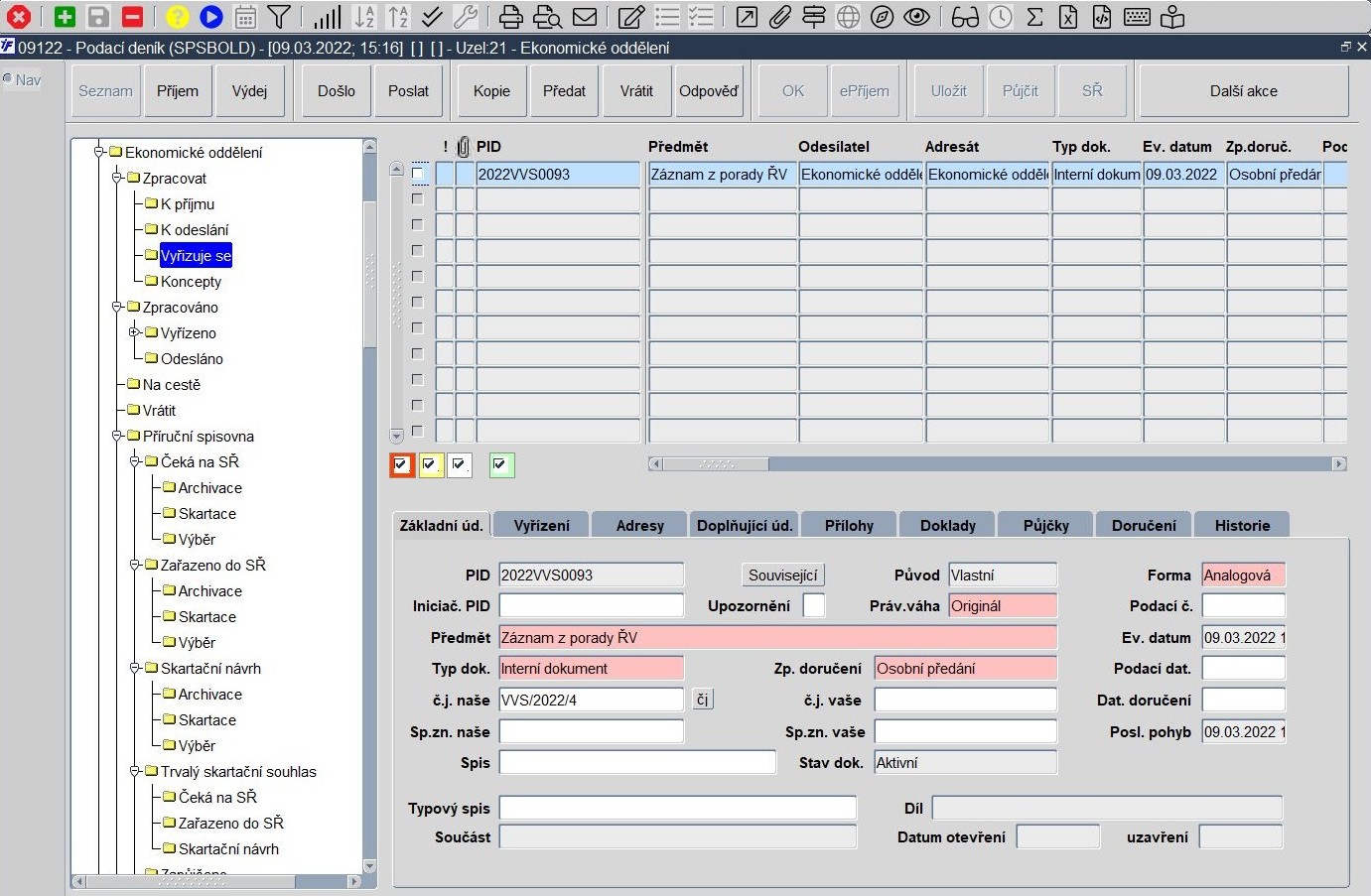Click the envelope mail icon
The width and height of the screenshot is (1371, 896).
point(586,17)
